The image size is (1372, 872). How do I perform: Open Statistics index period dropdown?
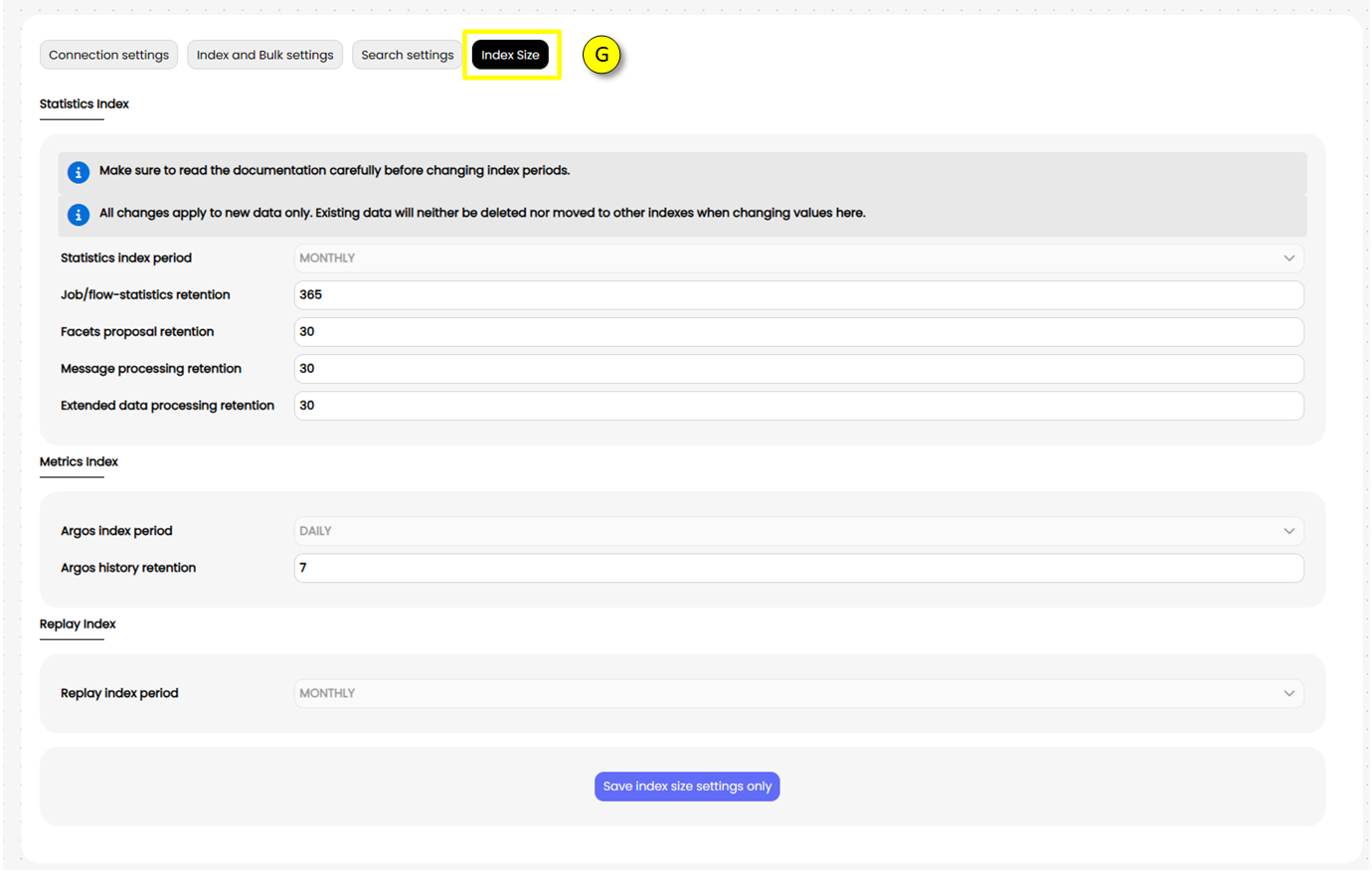(798, 259)
